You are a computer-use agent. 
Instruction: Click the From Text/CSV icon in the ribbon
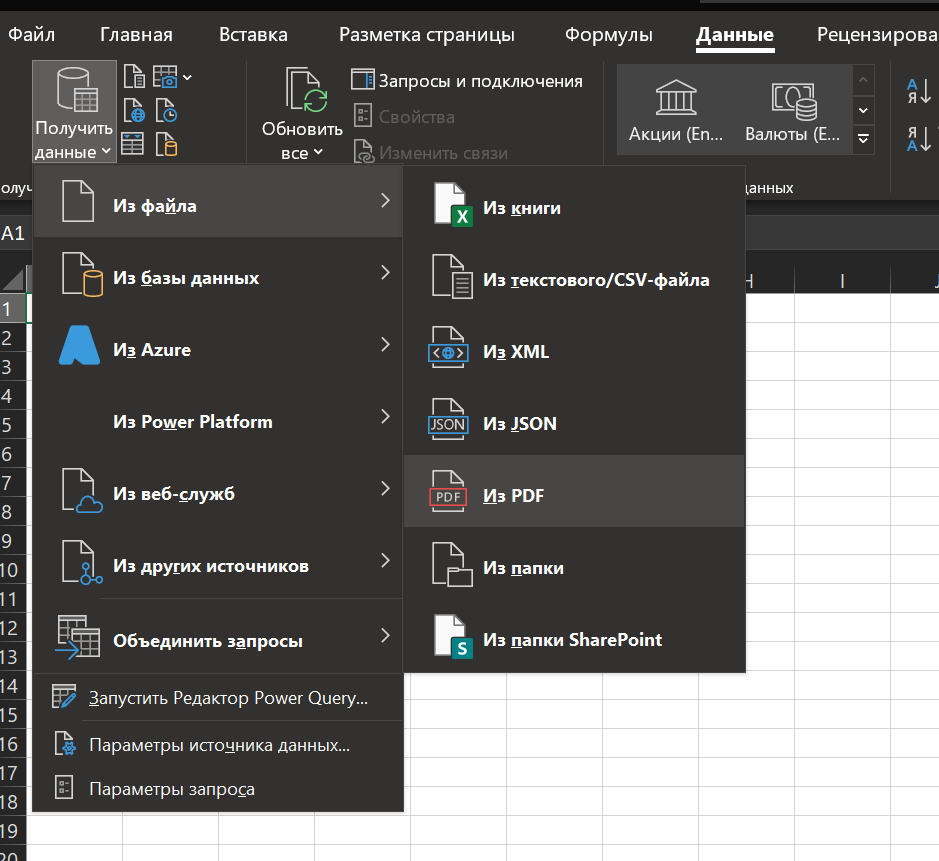point(134,77)
